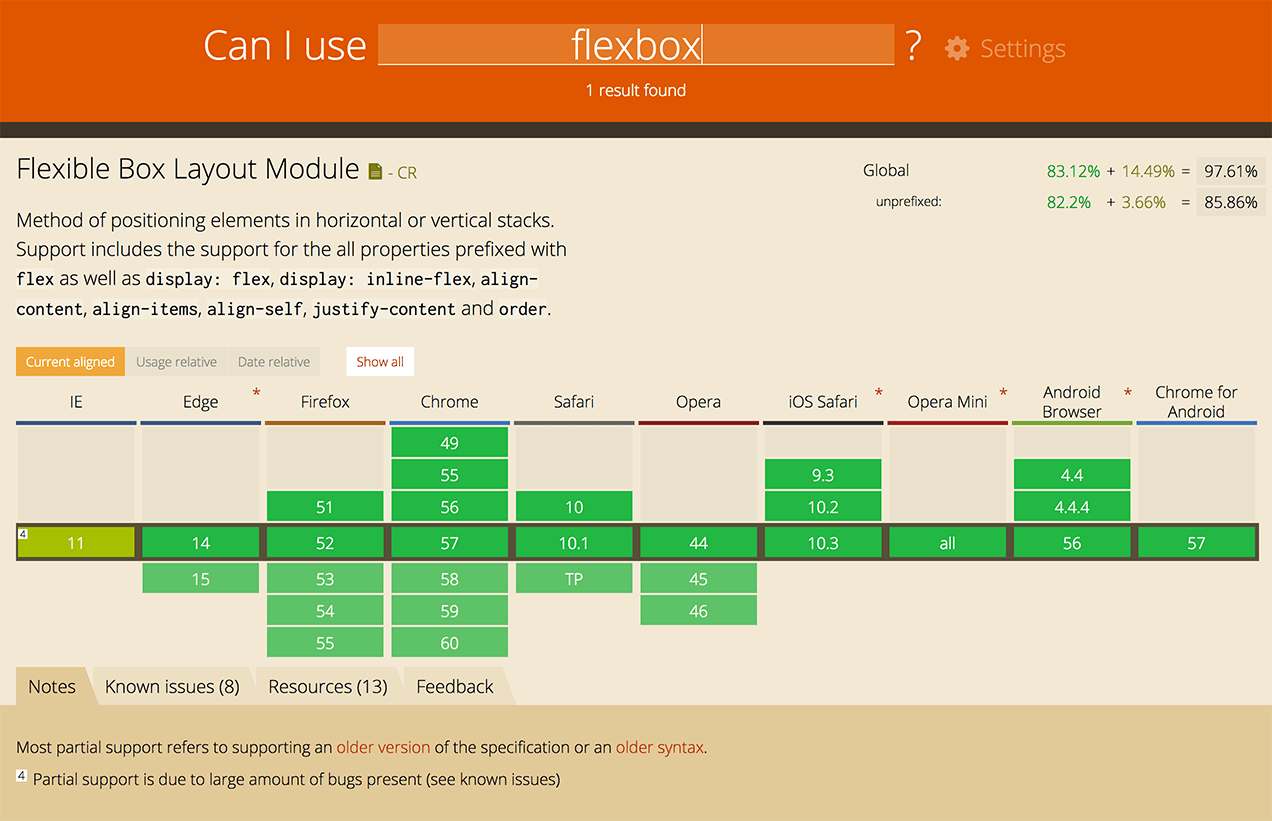
Task: Select the Android Browser 4.4.4 cell
Action: pos(1072,507)
